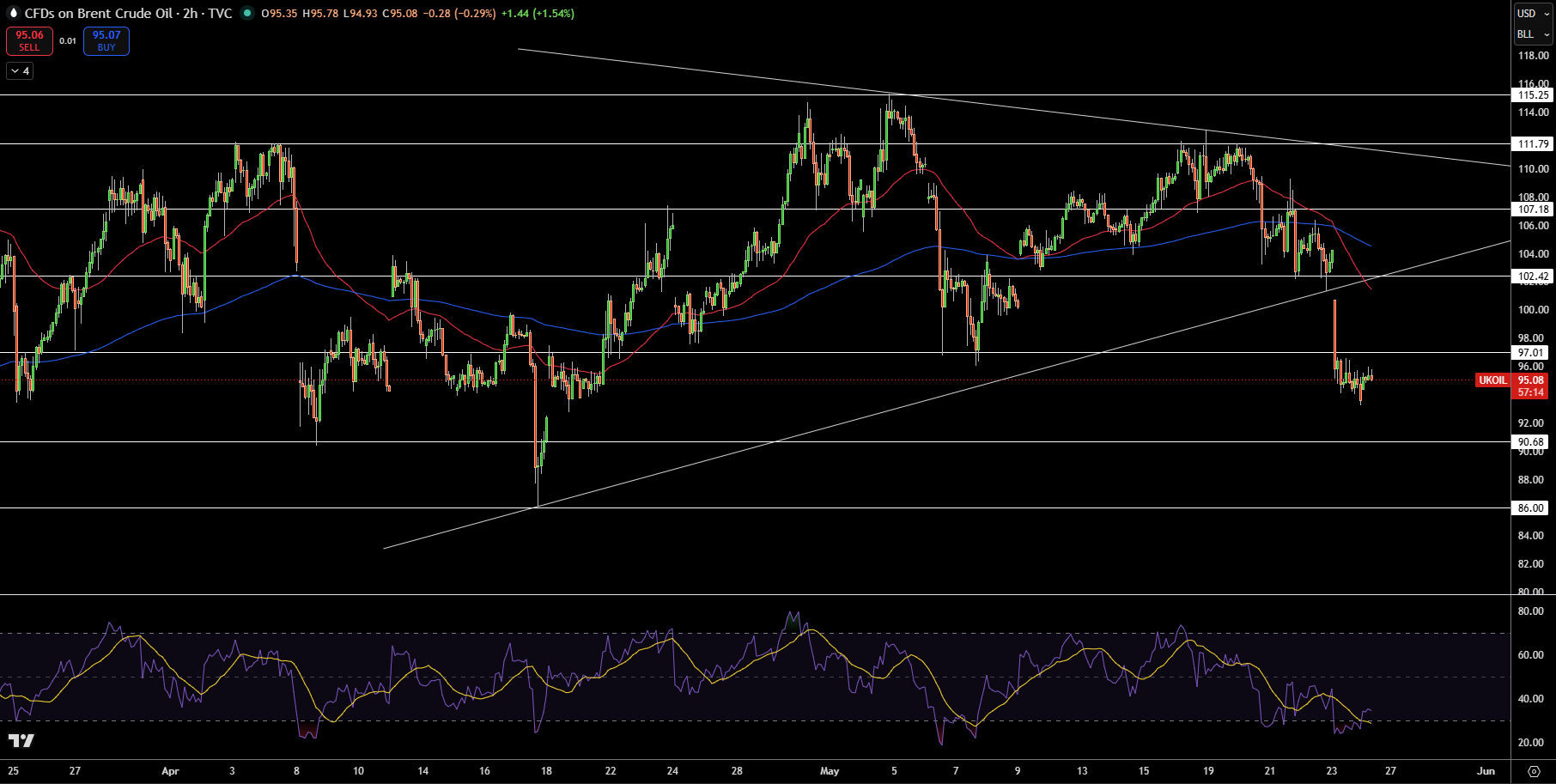Image resolution: width=1556 pixels, height=784 pixels.
Task: Click the change value −0.28 (−0.29%)
Action: 459,13
